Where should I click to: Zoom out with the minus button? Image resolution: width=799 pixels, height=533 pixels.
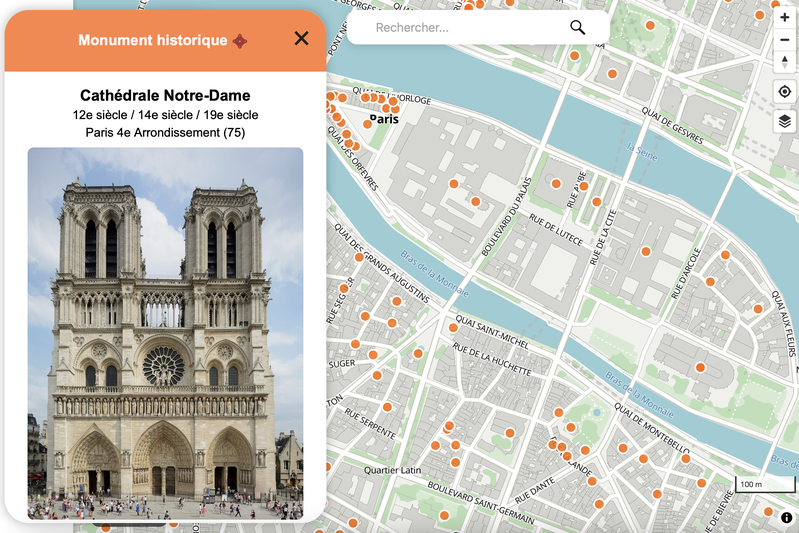pyautogui.click(x=784, y=40)
